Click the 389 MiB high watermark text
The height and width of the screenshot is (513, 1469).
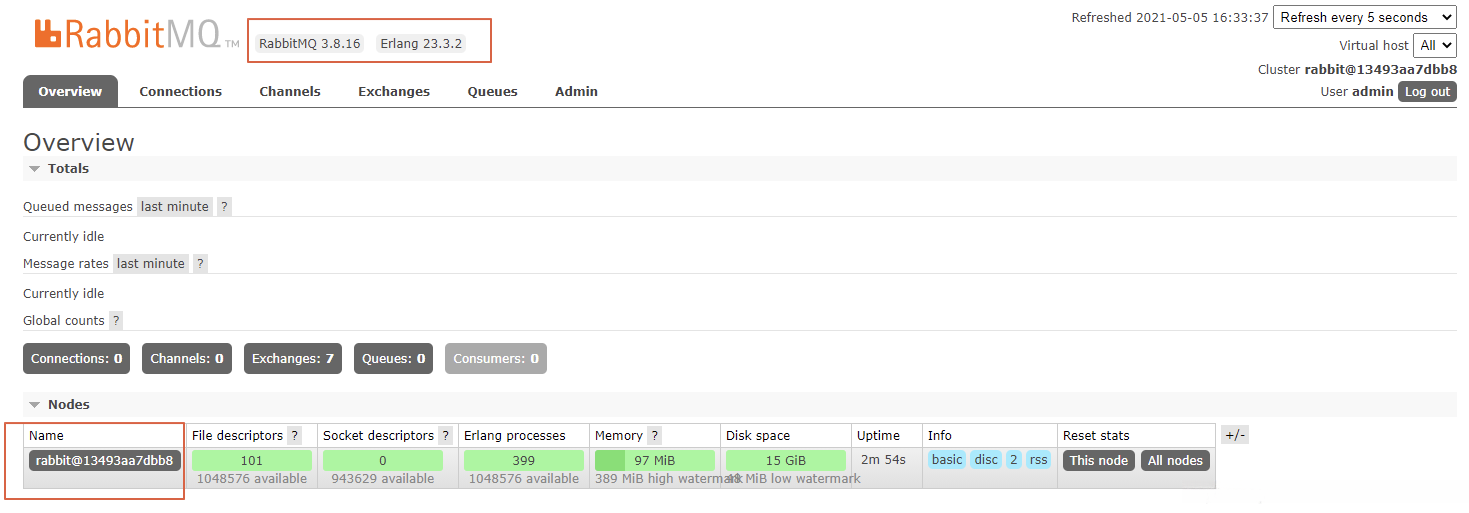click(x=669, y=479)
